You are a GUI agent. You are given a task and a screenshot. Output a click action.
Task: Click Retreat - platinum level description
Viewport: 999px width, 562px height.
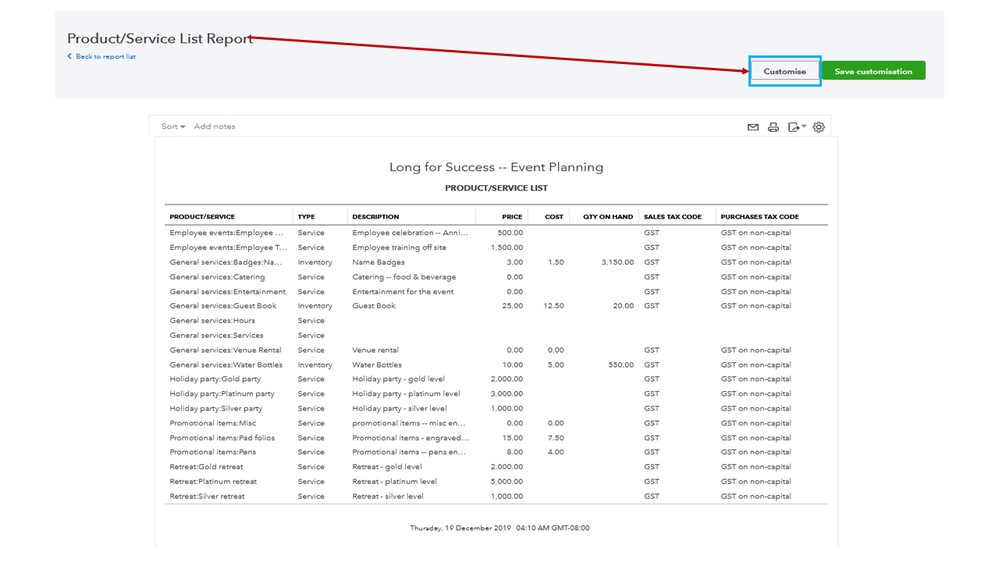pyautogui.click(x=394, y=481)
